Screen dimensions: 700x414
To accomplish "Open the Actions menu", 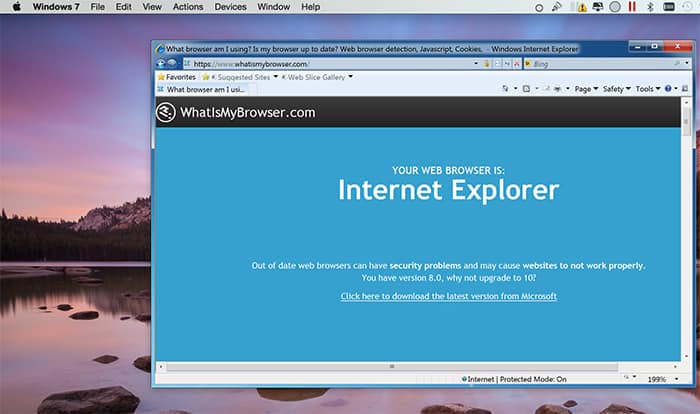I will point(188,7).
